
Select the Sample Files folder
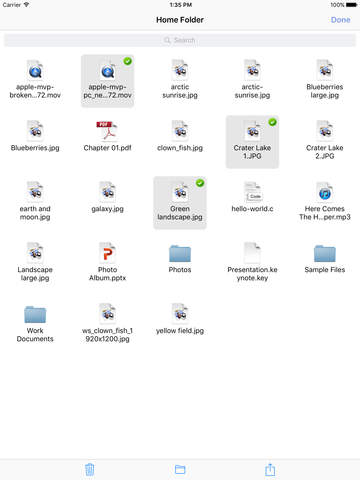coord(325,254)
